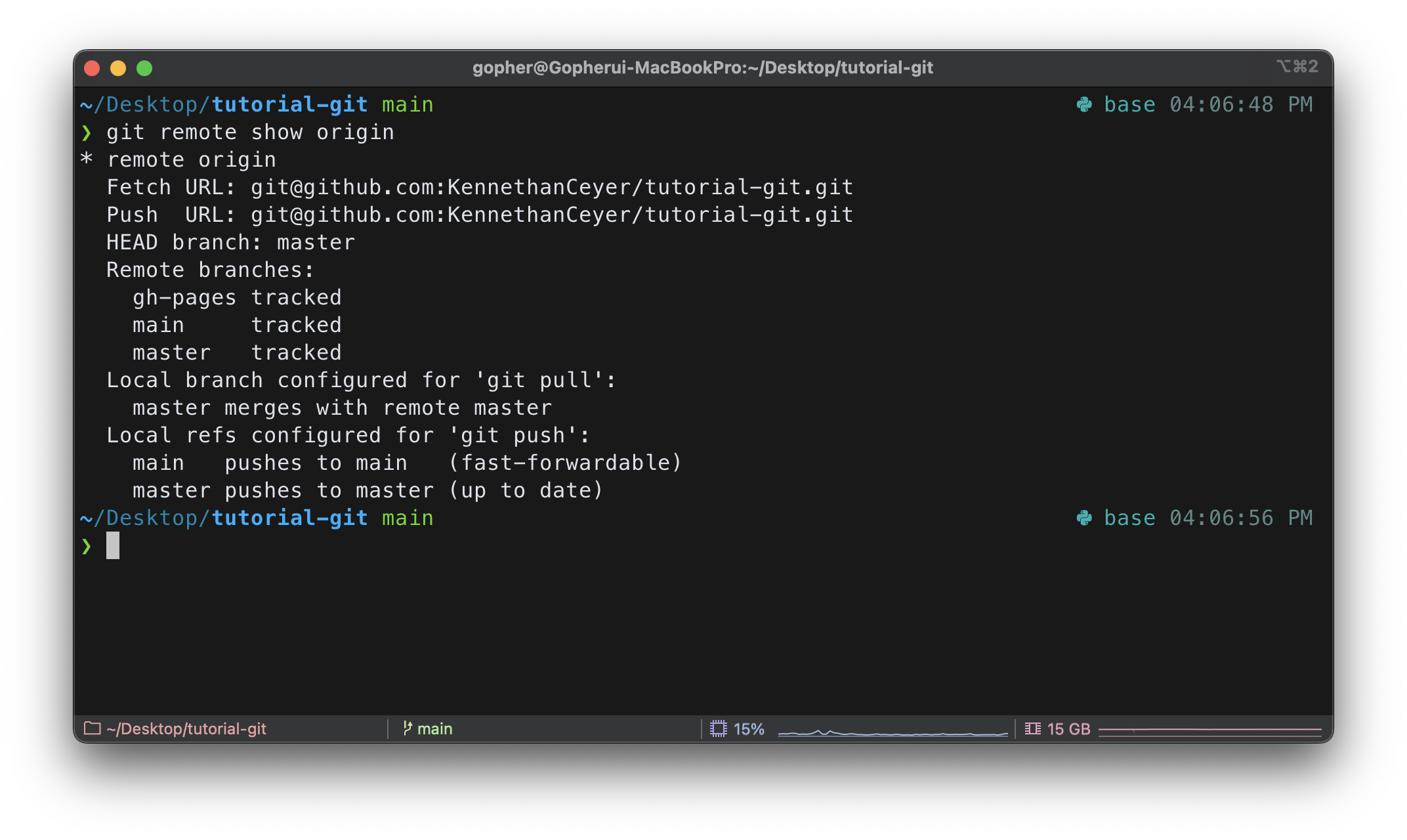Click the ~/Desktop/tutorial-git path in status bar
1407x840 pixels.
point(186,728)
